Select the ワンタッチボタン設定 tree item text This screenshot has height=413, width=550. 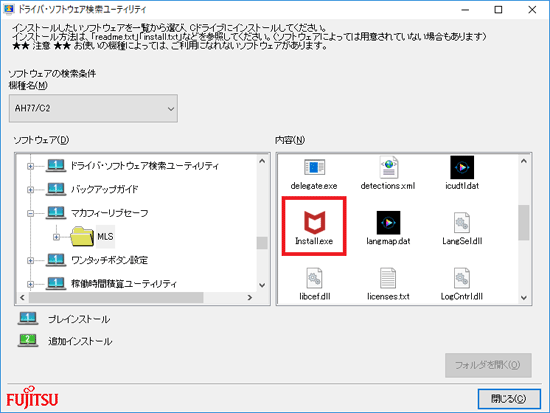coord(109,260)
